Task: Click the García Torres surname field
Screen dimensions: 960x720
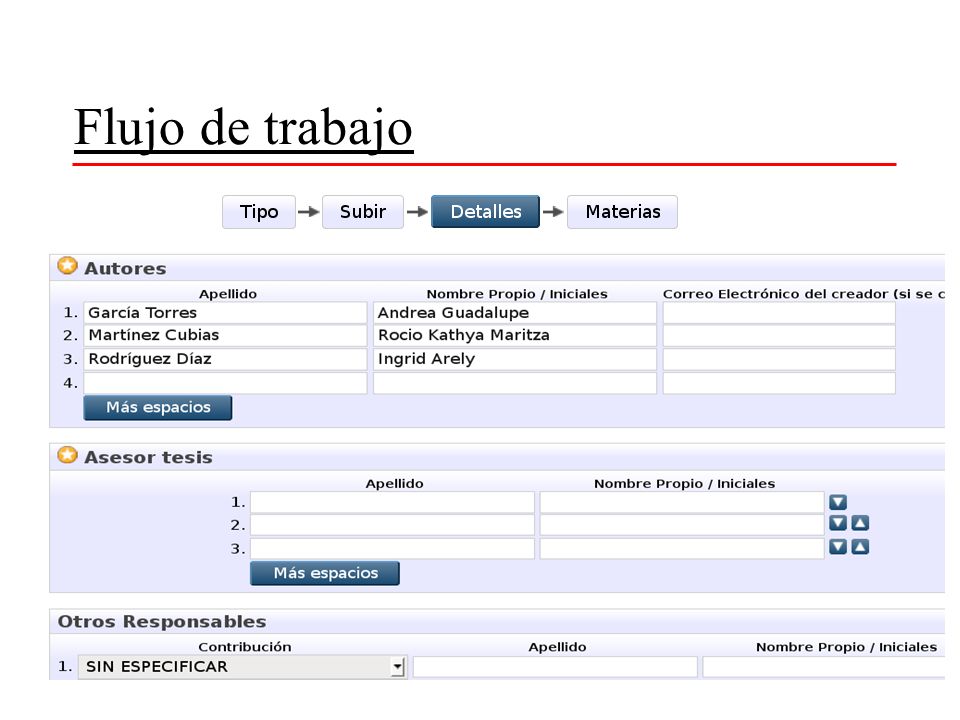Action: 225,313
